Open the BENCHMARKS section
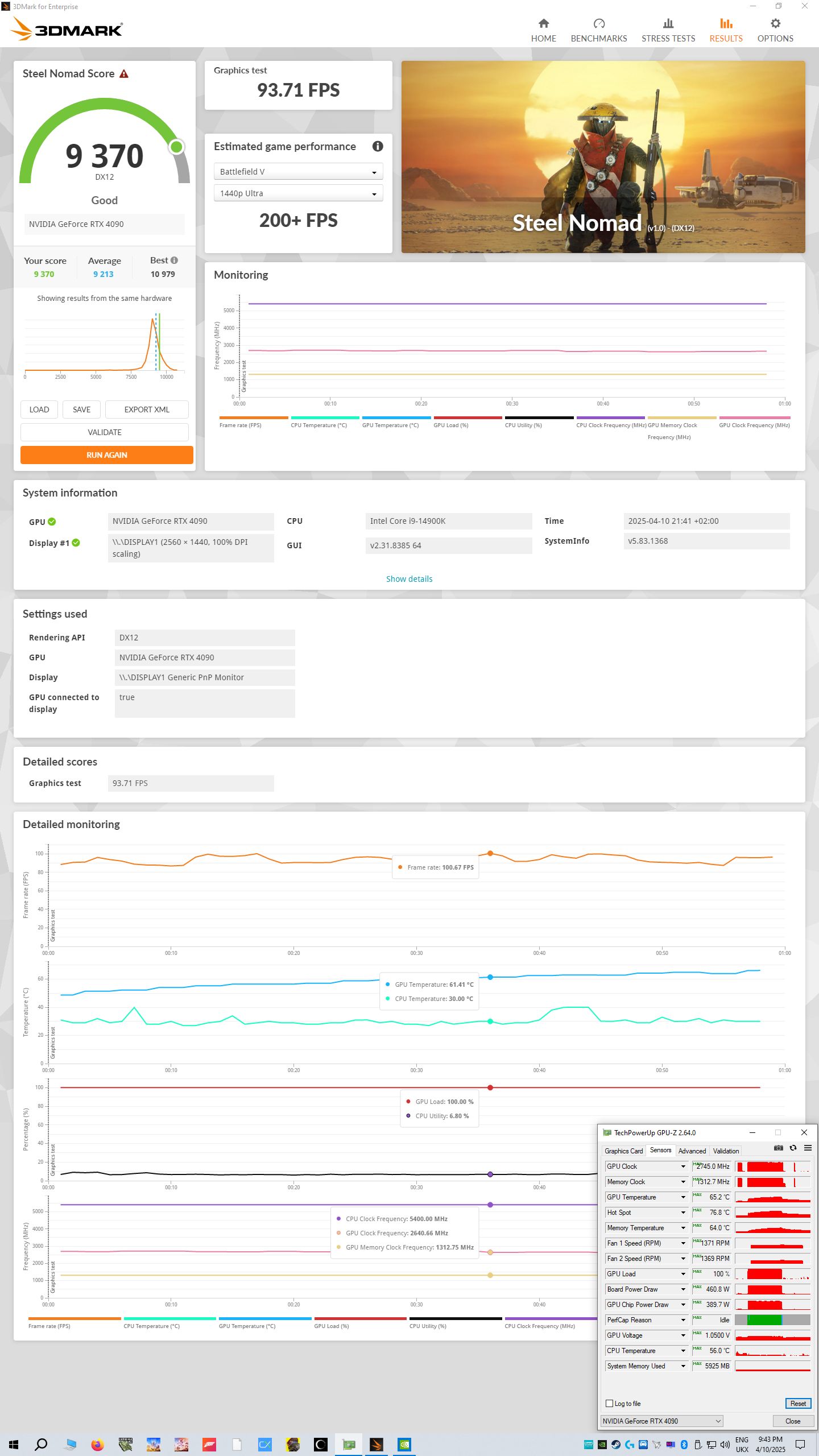The width and height of the screenshot is (819, 1456). 598,30
